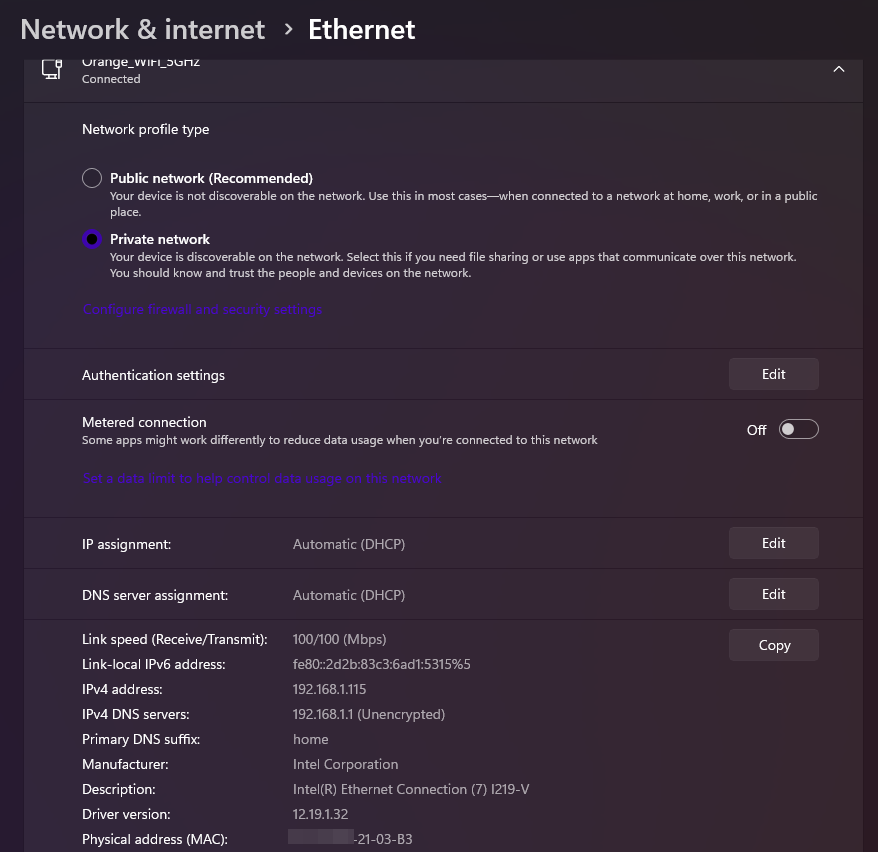The height and width of the screenshot is (852, 878).
Task: Select the Public network (Recommended) option
Action: click(x=92, y=178)
